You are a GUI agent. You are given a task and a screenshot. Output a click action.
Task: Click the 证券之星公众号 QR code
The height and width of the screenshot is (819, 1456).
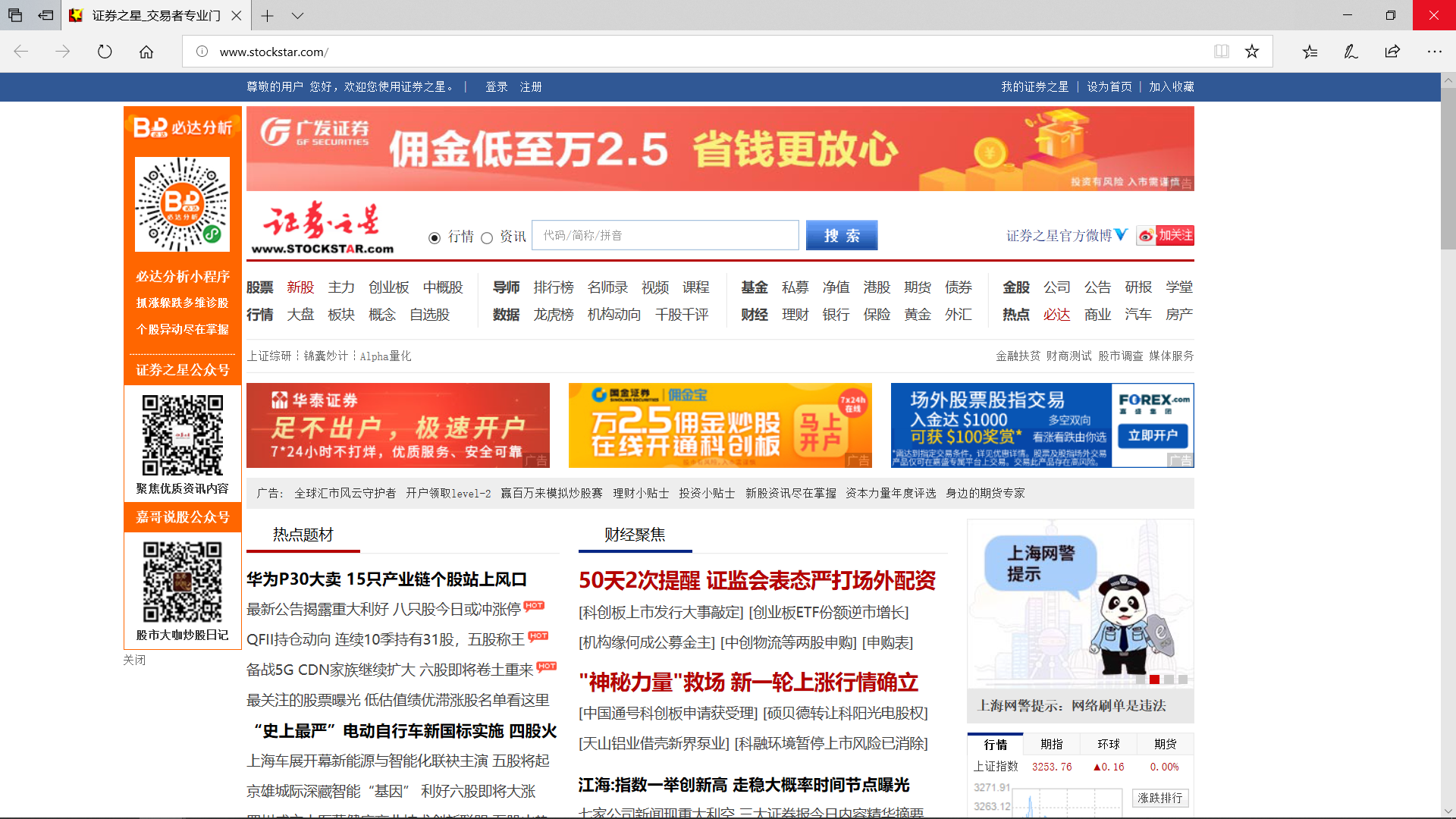click(x=183, y=435)
